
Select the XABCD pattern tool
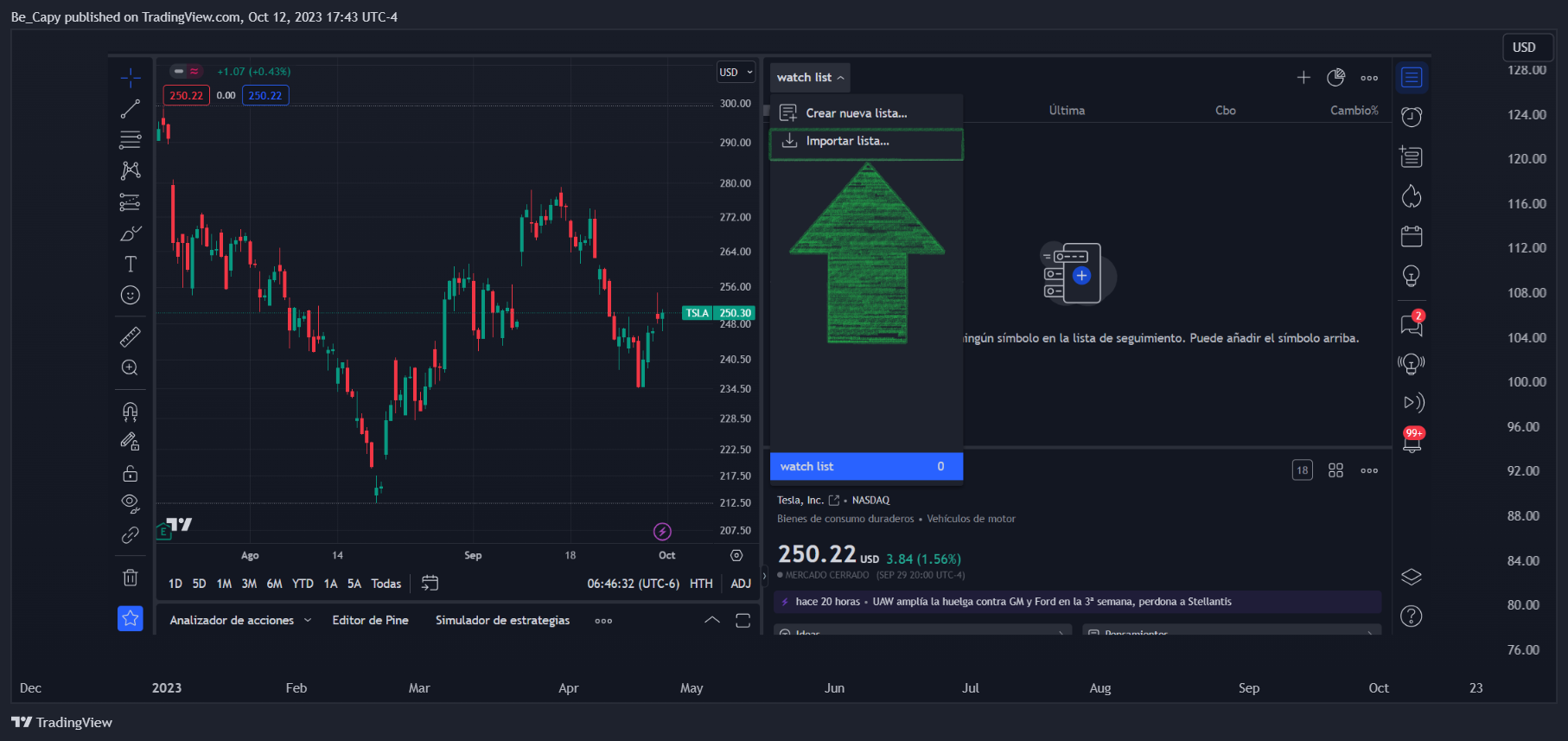pyautogui.click(x=131, y=170)
